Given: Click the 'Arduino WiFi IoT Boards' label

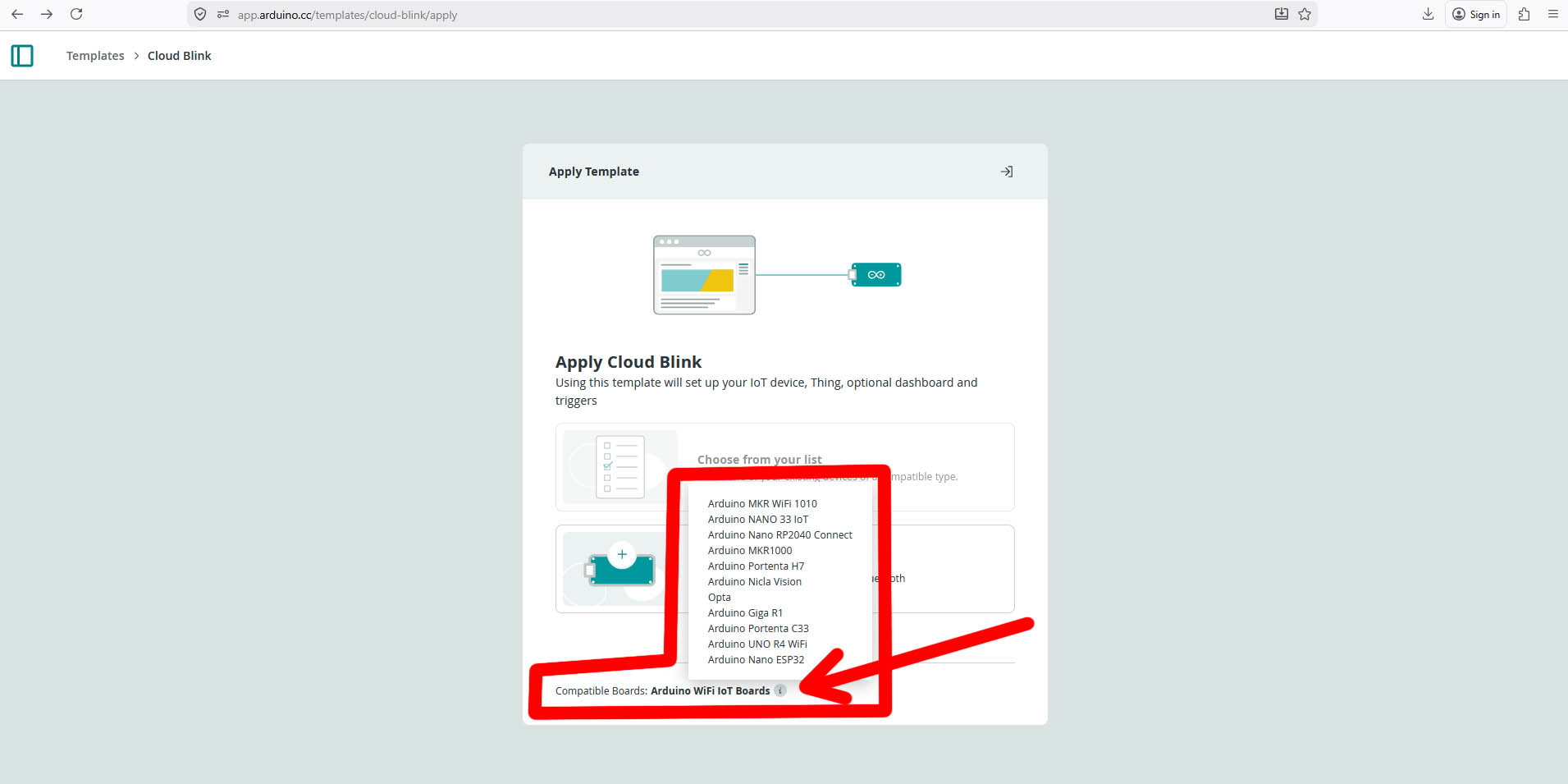Looking at the screenshot, I should click(x=711, y=691).
